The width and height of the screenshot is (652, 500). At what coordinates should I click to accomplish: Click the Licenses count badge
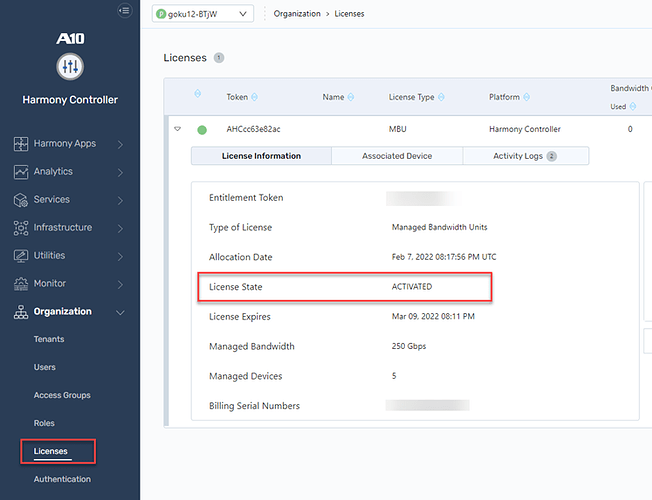coord(219,58)
